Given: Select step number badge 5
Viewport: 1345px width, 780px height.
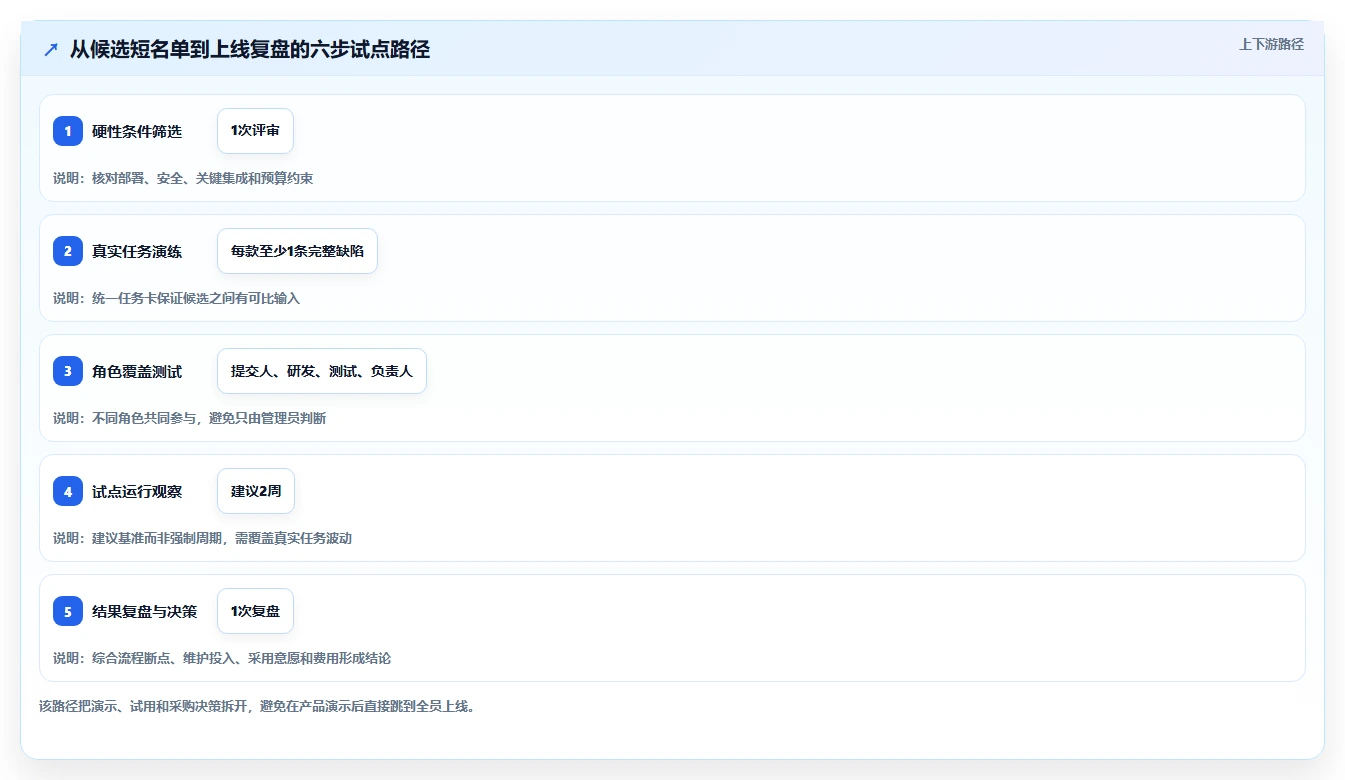Looking at the screenshot, I should point(68,611).
